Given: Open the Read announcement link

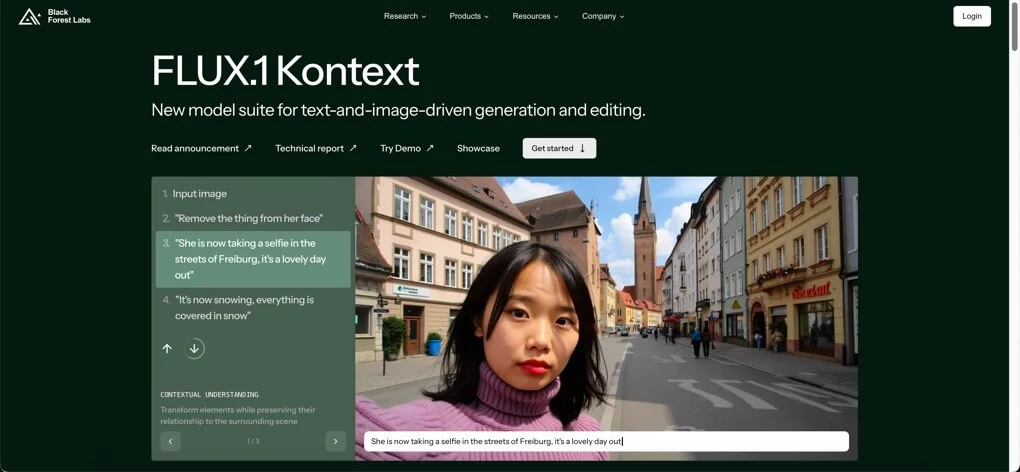Looking at the screenshot, I should (x=201, y=148).
